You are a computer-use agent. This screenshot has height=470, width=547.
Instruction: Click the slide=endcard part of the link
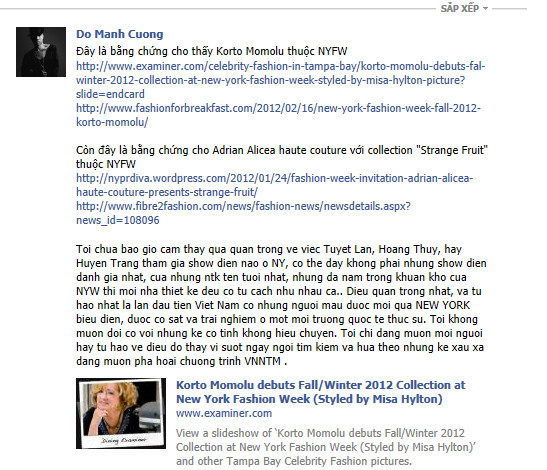coord(110,94)
